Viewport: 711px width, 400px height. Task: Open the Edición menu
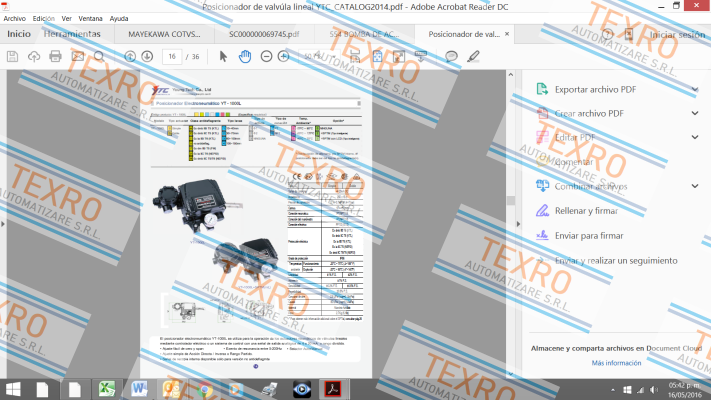44,19
